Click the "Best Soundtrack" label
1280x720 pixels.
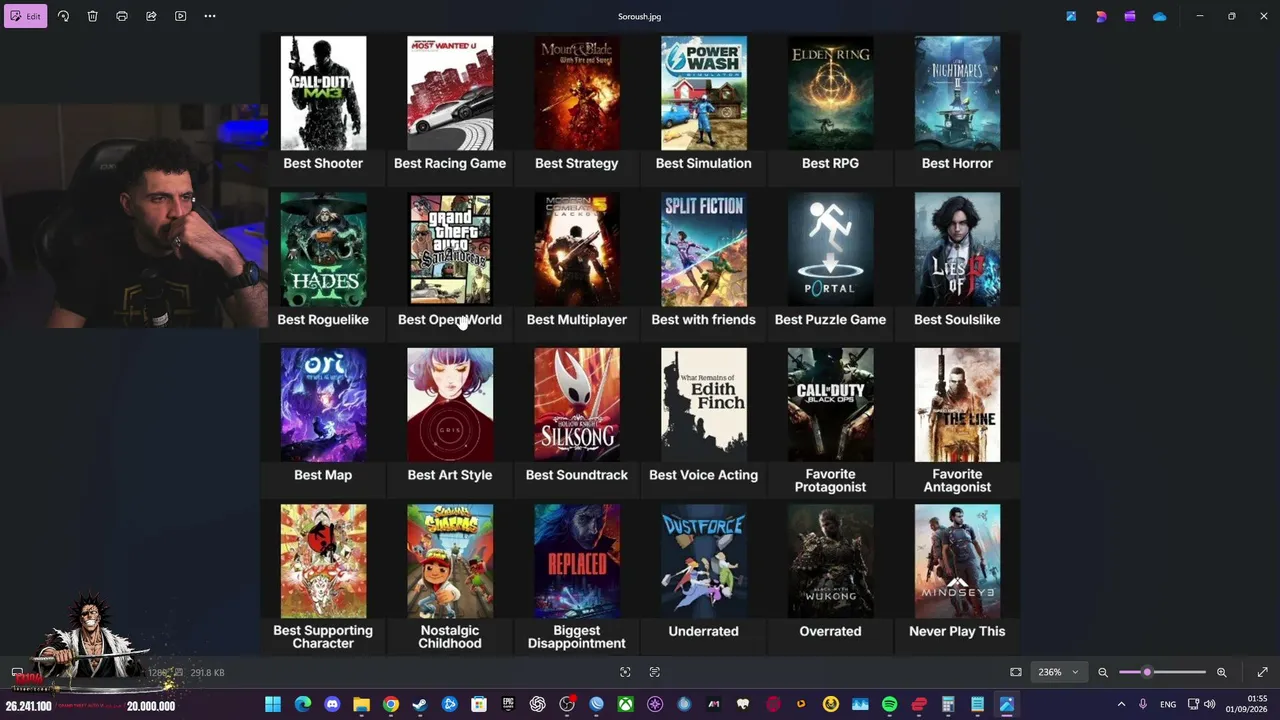point(577,475)
